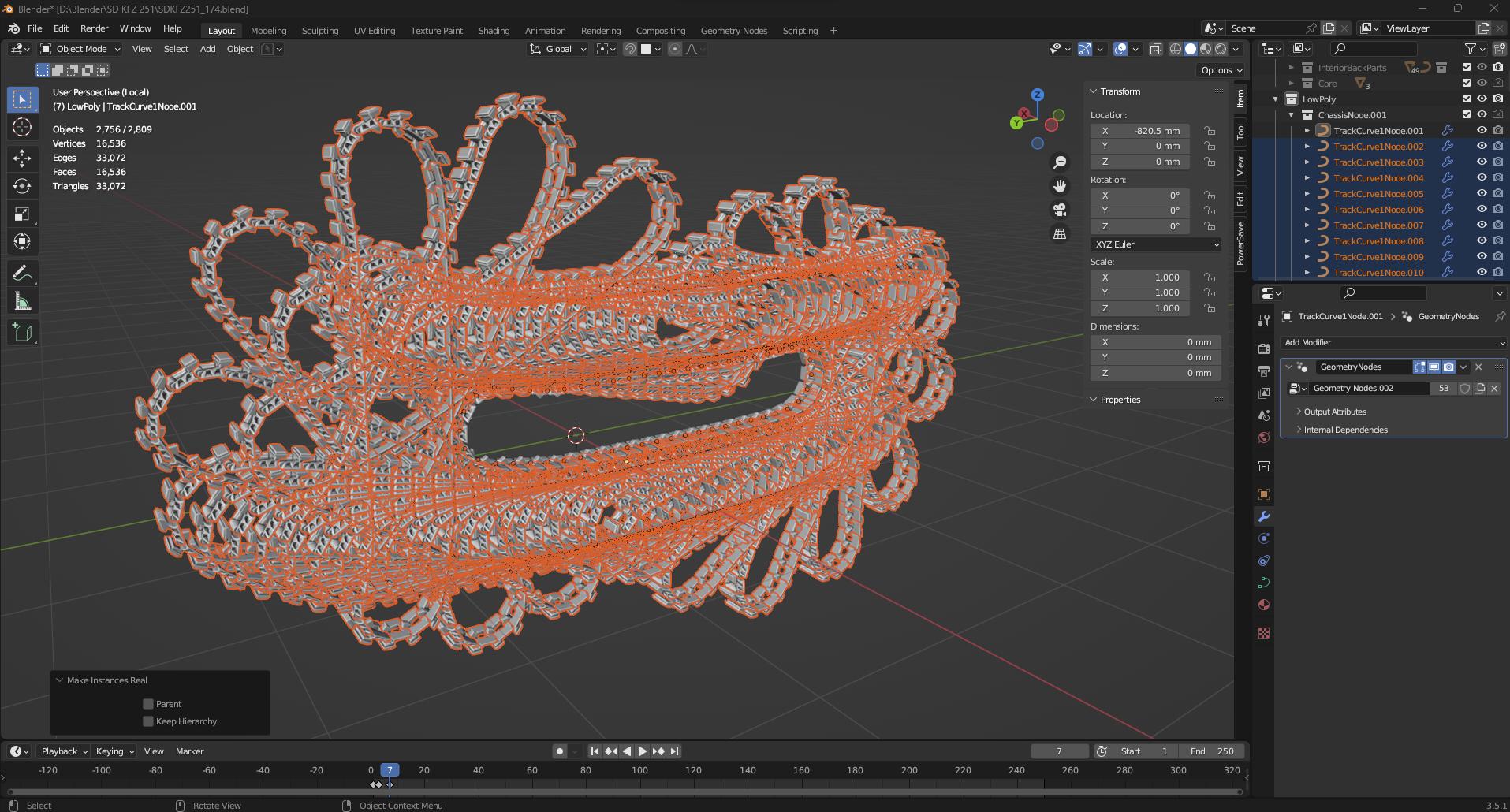Hide TrackCurve1Node.005 in the viewport
The width and height of the screenshot is (1510, 812).
(1481, 193)
